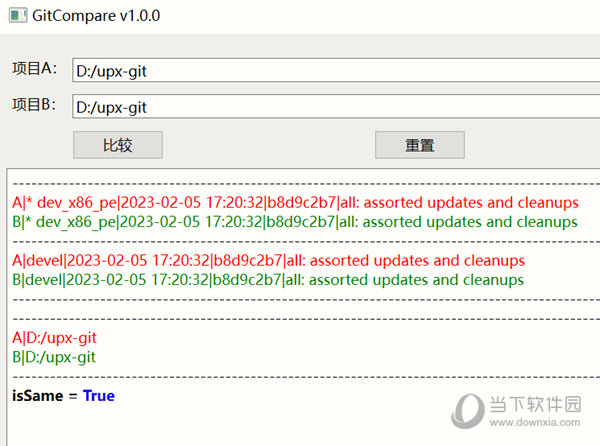Select the green B|* dev_x86_pe result line
Viewport: 600px width, 446px height.
pos(295,222)
